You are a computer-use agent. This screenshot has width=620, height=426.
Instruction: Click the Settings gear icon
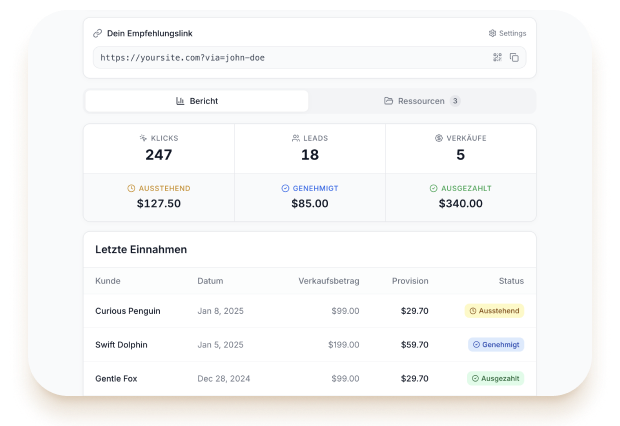point(492,33)
